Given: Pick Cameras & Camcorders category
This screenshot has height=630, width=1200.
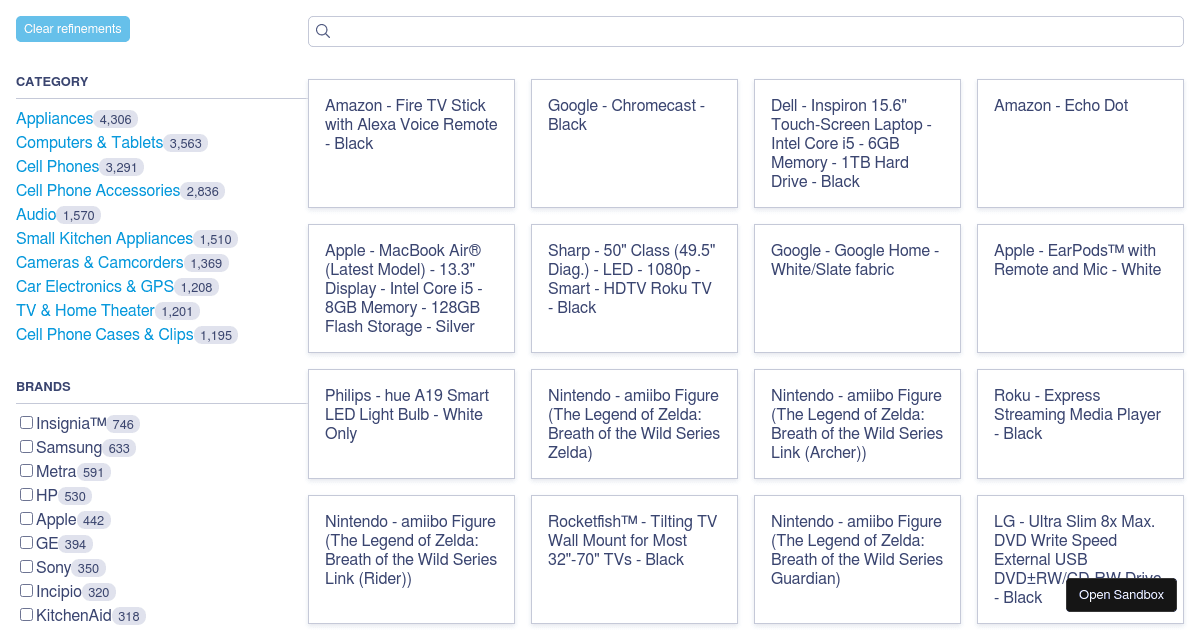Looking at the screenshot, I should pos(99,263).
